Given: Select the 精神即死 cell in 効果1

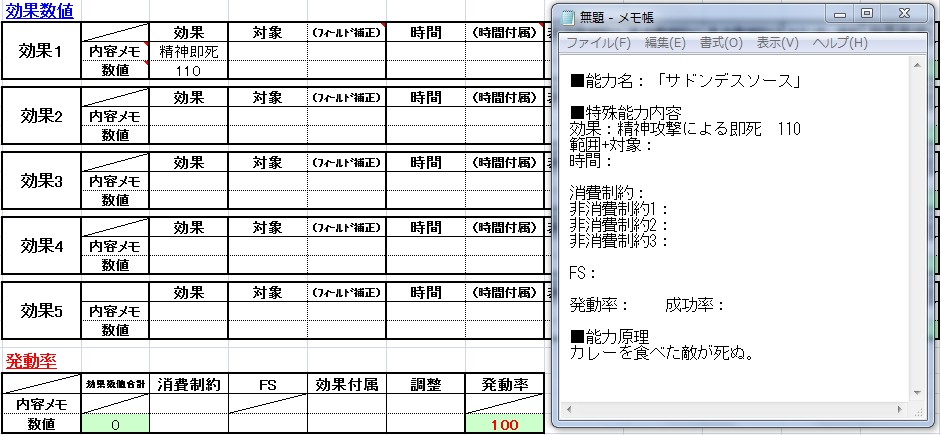Looking at the screenshot, I should (x=188, y=51).
